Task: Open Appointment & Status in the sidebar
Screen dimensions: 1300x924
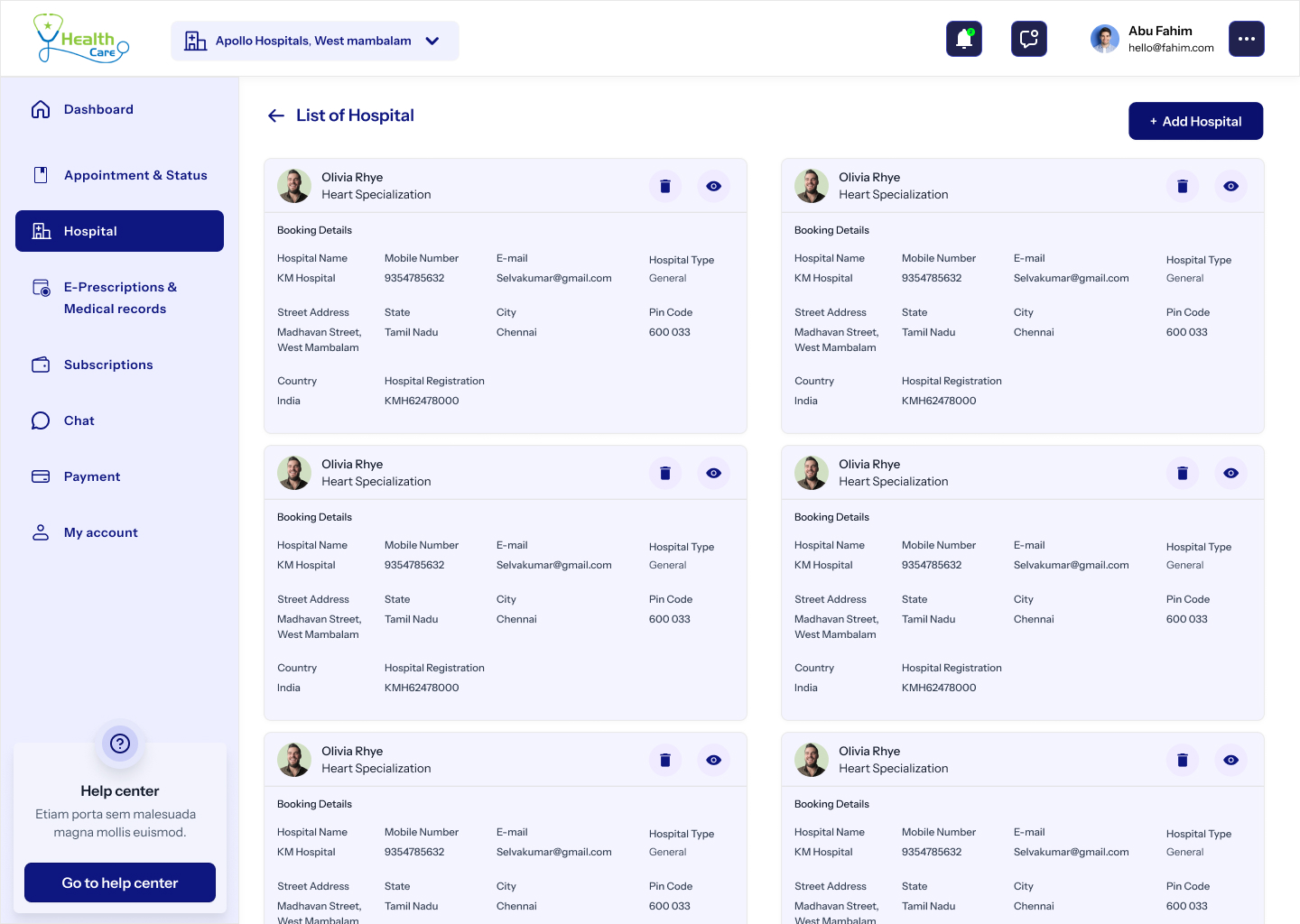Action: (119, 175)
